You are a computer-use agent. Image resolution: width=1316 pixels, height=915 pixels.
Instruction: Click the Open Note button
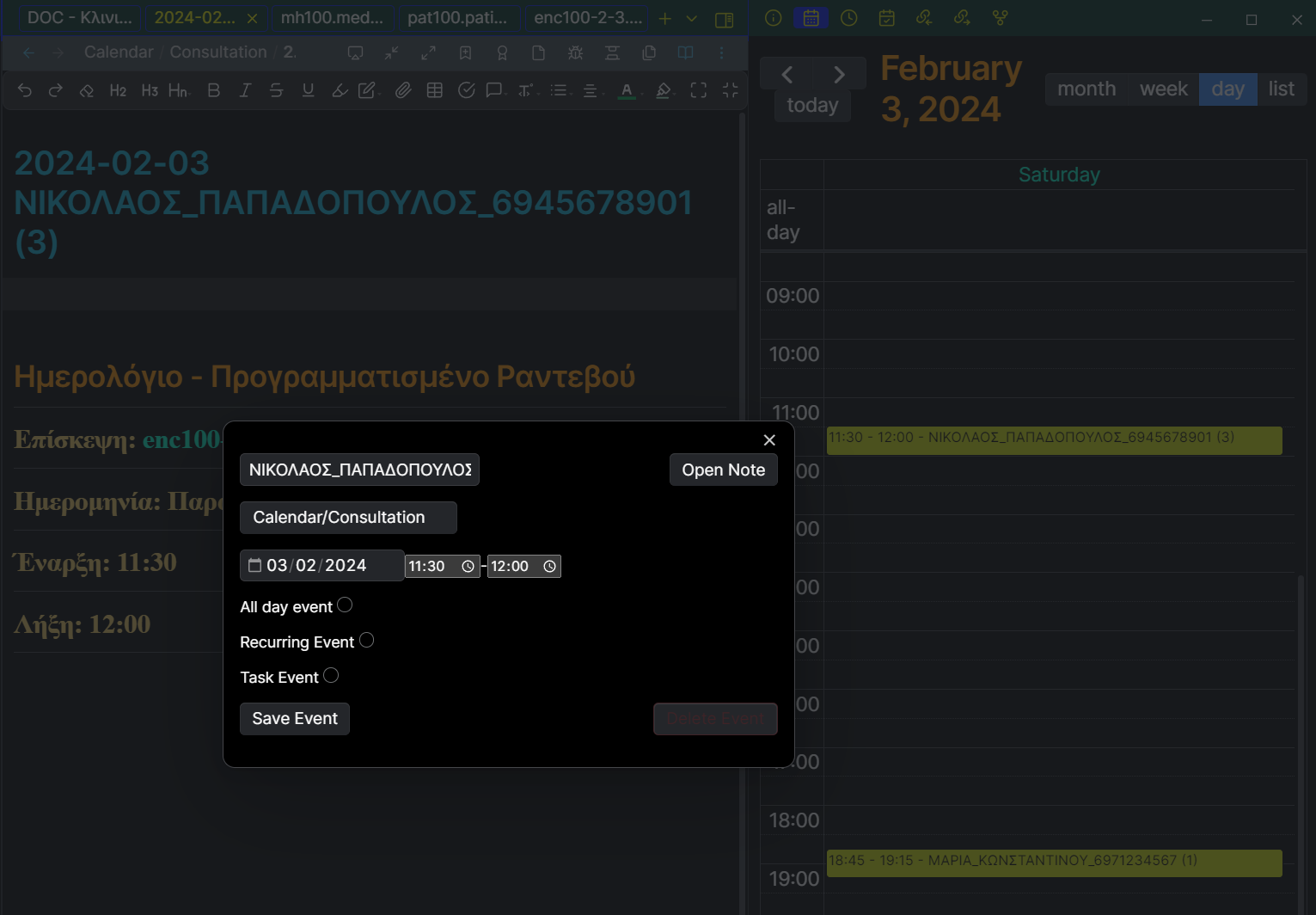pos(724,470)
